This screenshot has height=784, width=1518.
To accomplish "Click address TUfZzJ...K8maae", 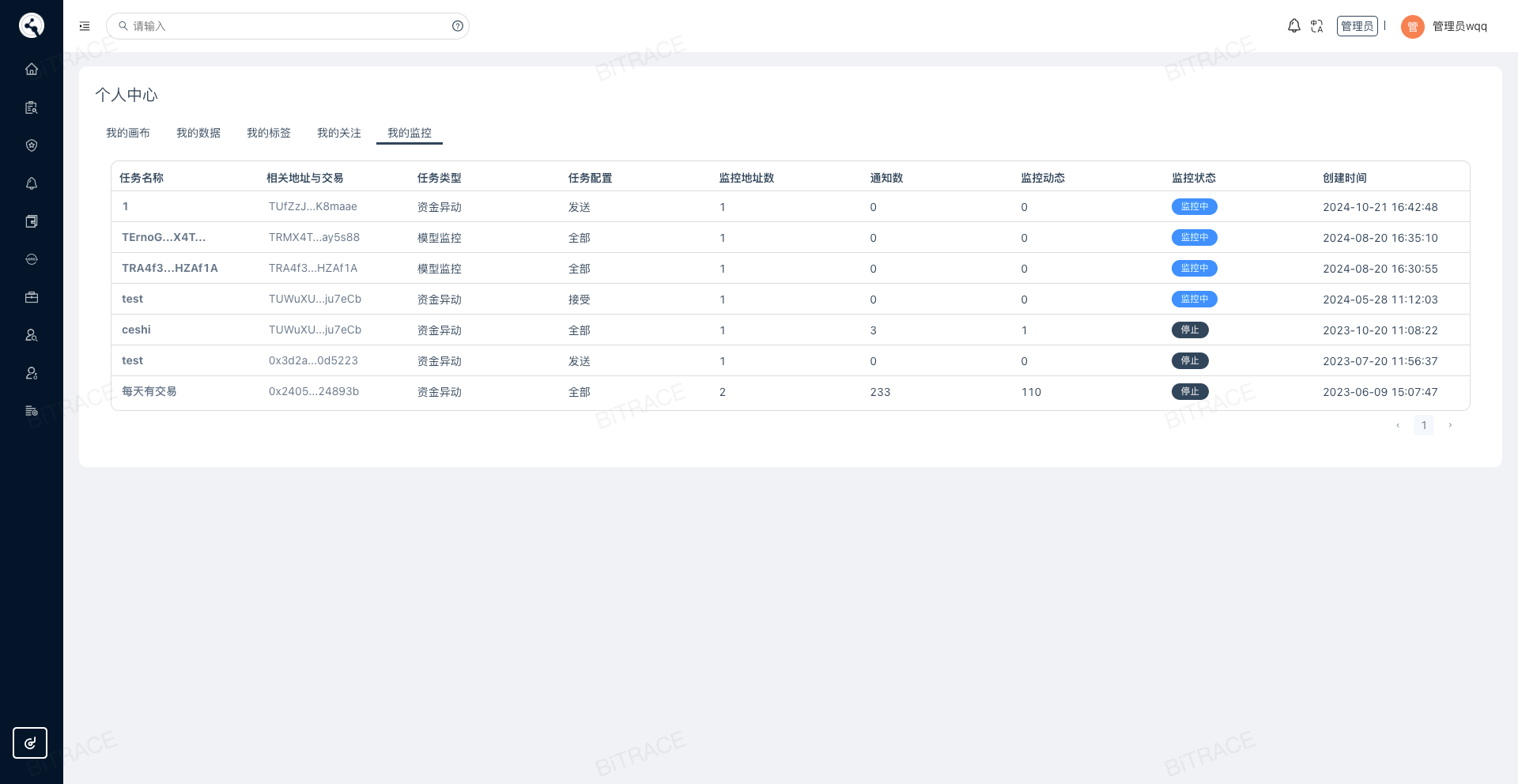I will (x=313, y=206).
